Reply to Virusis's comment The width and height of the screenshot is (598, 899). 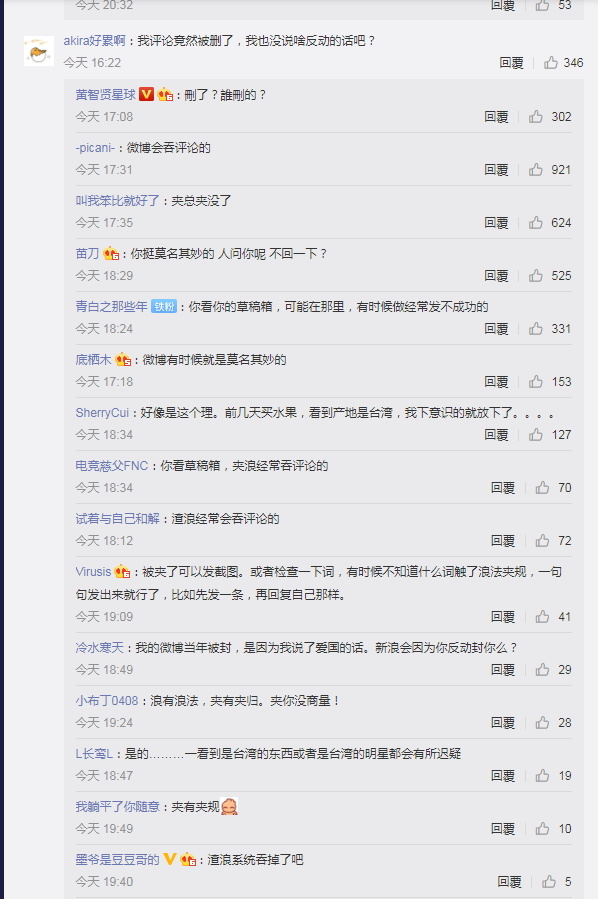point(503,617)
